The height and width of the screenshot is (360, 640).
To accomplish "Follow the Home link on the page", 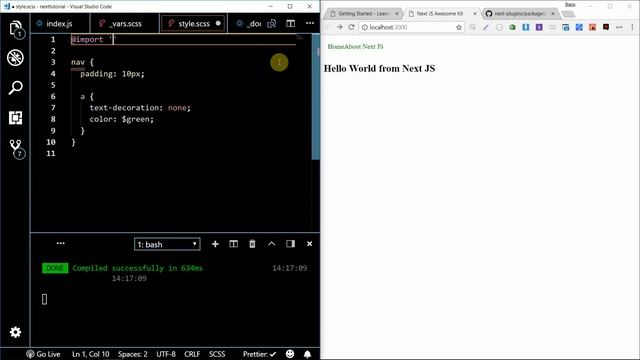I will point(336,47).
